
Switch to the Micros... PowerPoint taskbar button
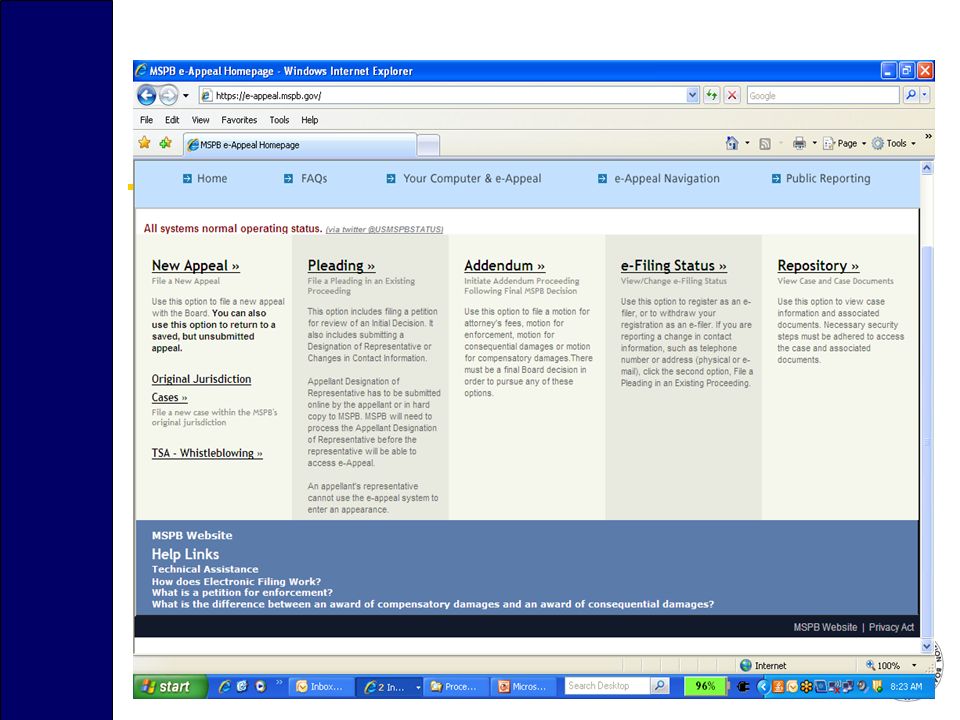(x=524, y=686)
